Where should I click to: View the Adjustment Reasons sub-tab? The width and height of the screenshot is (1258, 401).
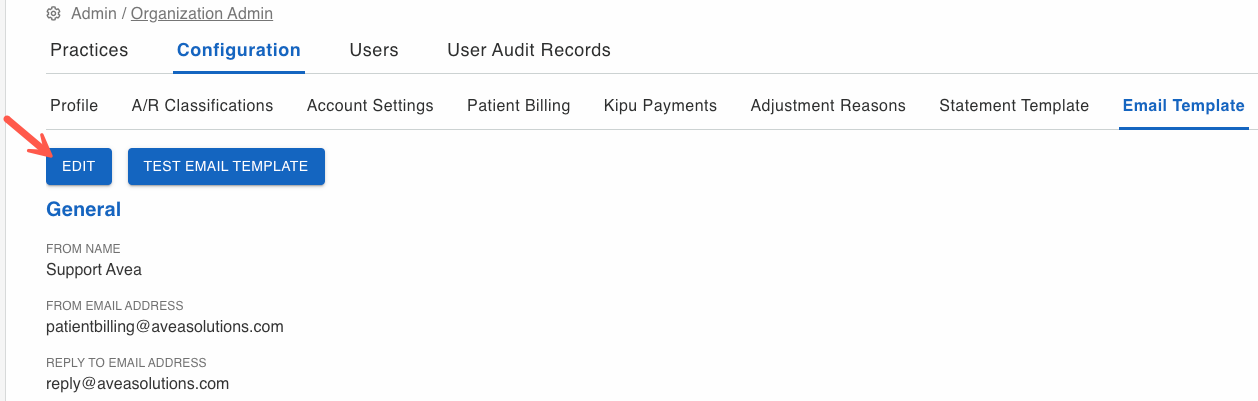pyautogui.click(x=828, y=105)
